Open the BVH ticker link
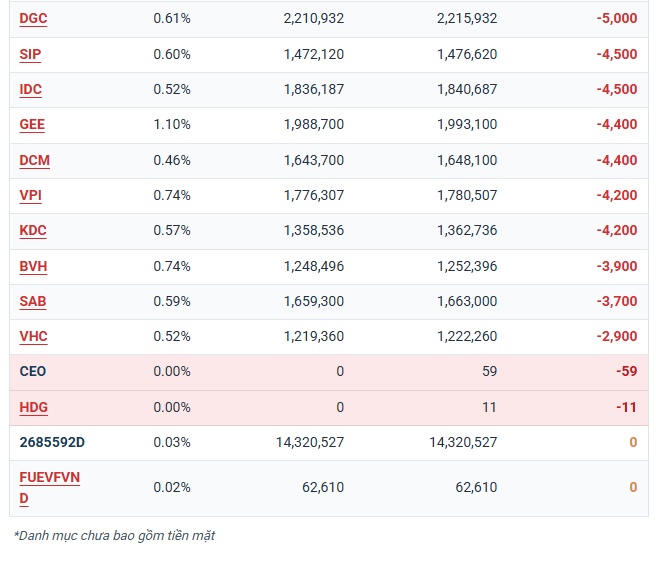 coord(33,267)
